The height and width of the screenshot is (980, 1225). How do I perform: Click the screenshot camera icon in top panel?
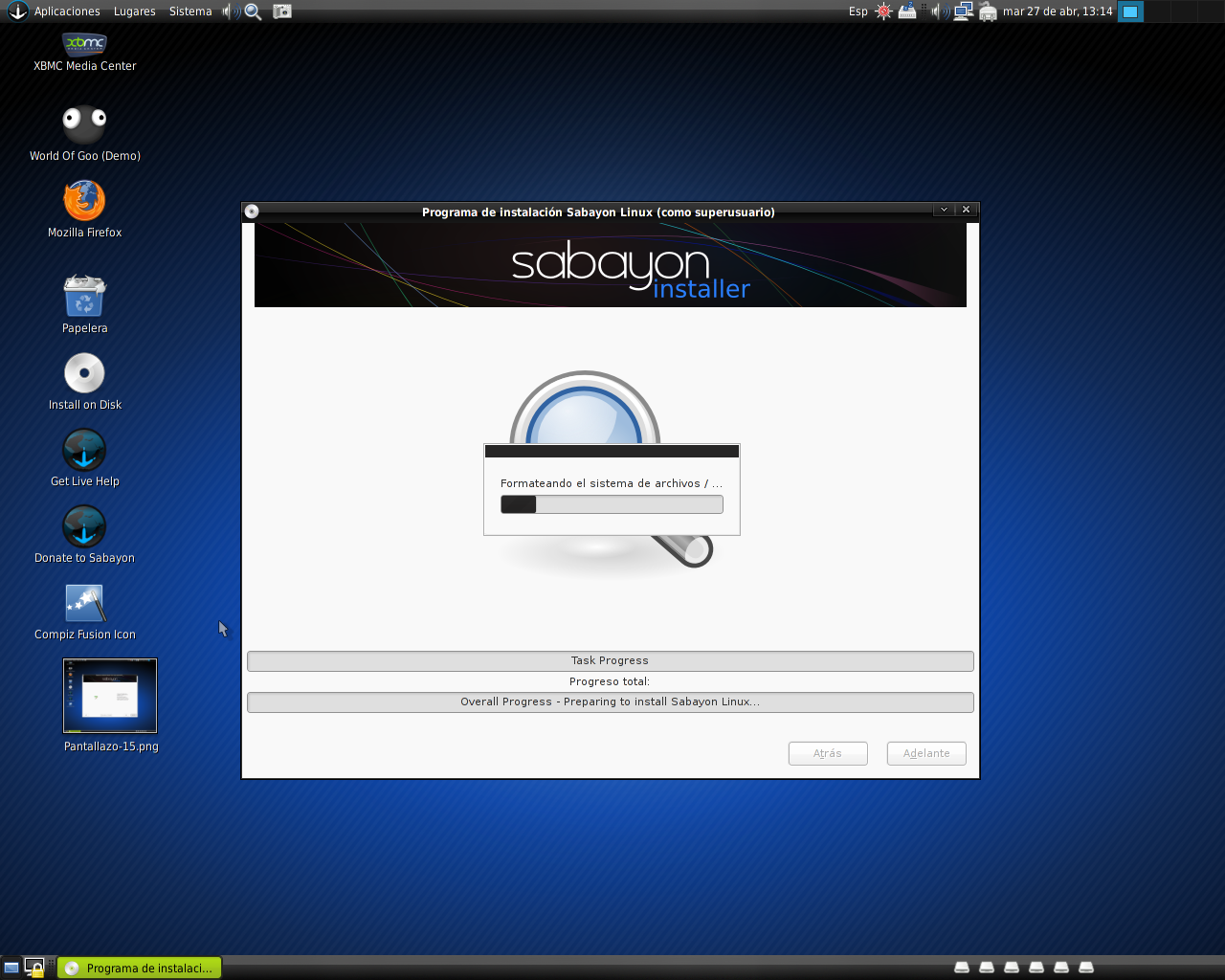tap(282, 11)
